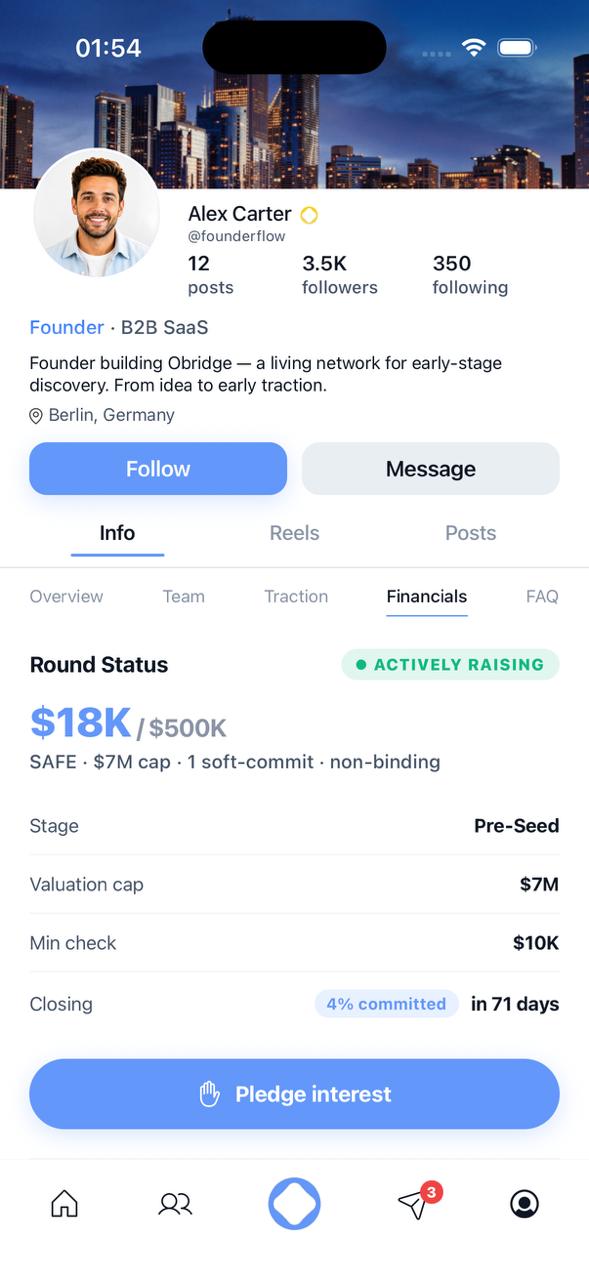Open the FAQ sub-tab

[542, 596]
